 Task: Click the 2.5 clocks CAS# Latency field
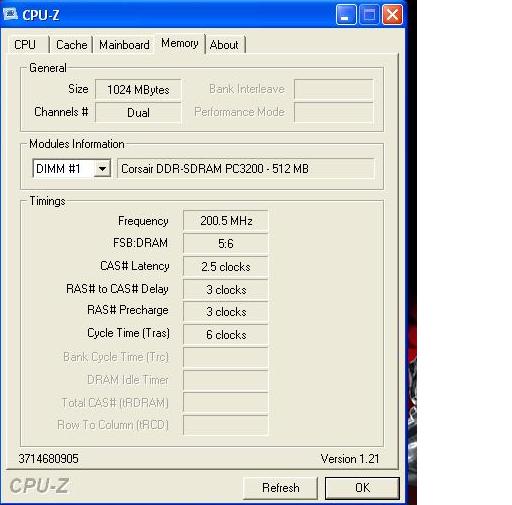(x=226, y=267)
